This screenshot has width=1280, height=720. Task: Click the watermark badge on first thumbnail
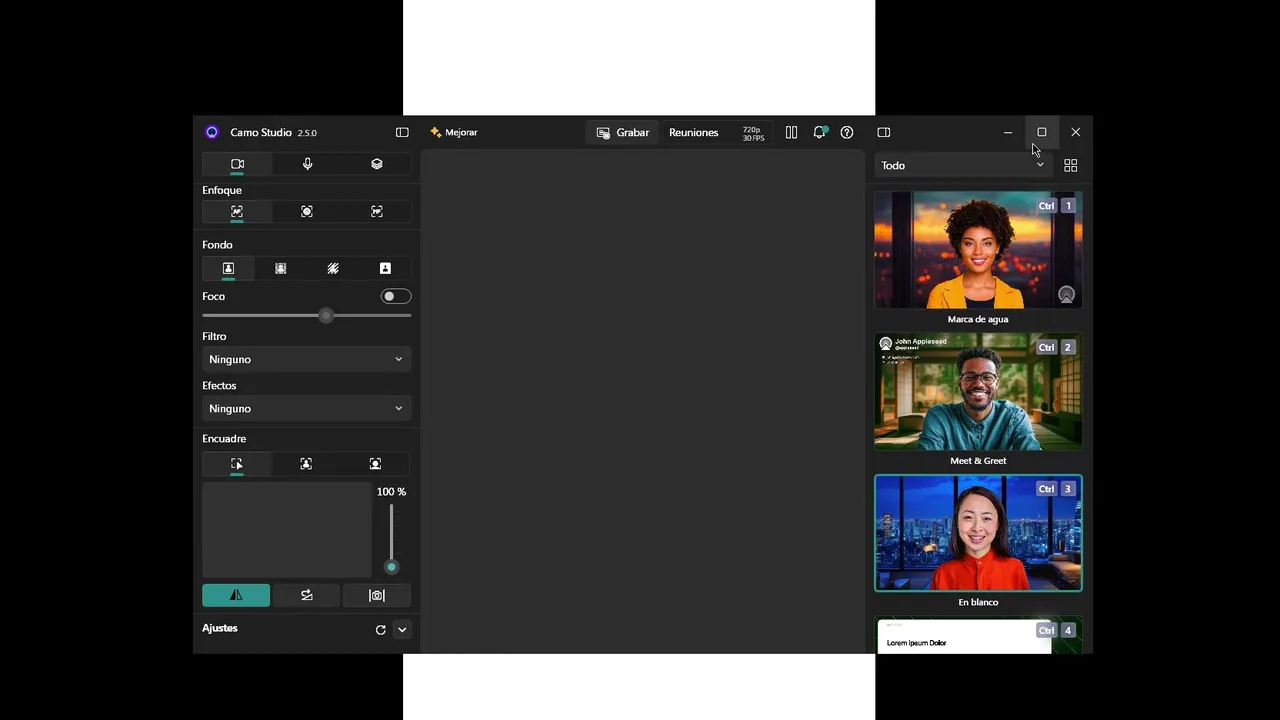point(1066,295)
